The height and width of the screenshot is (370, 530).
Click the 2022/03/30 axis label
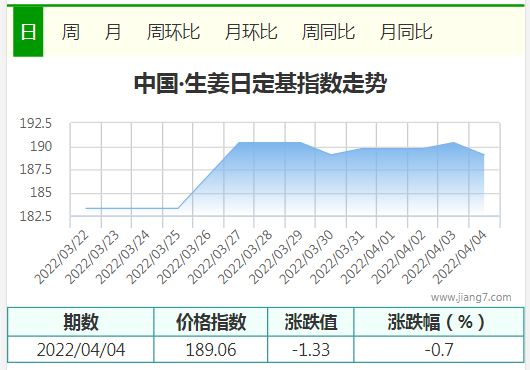tap(307, 257)
